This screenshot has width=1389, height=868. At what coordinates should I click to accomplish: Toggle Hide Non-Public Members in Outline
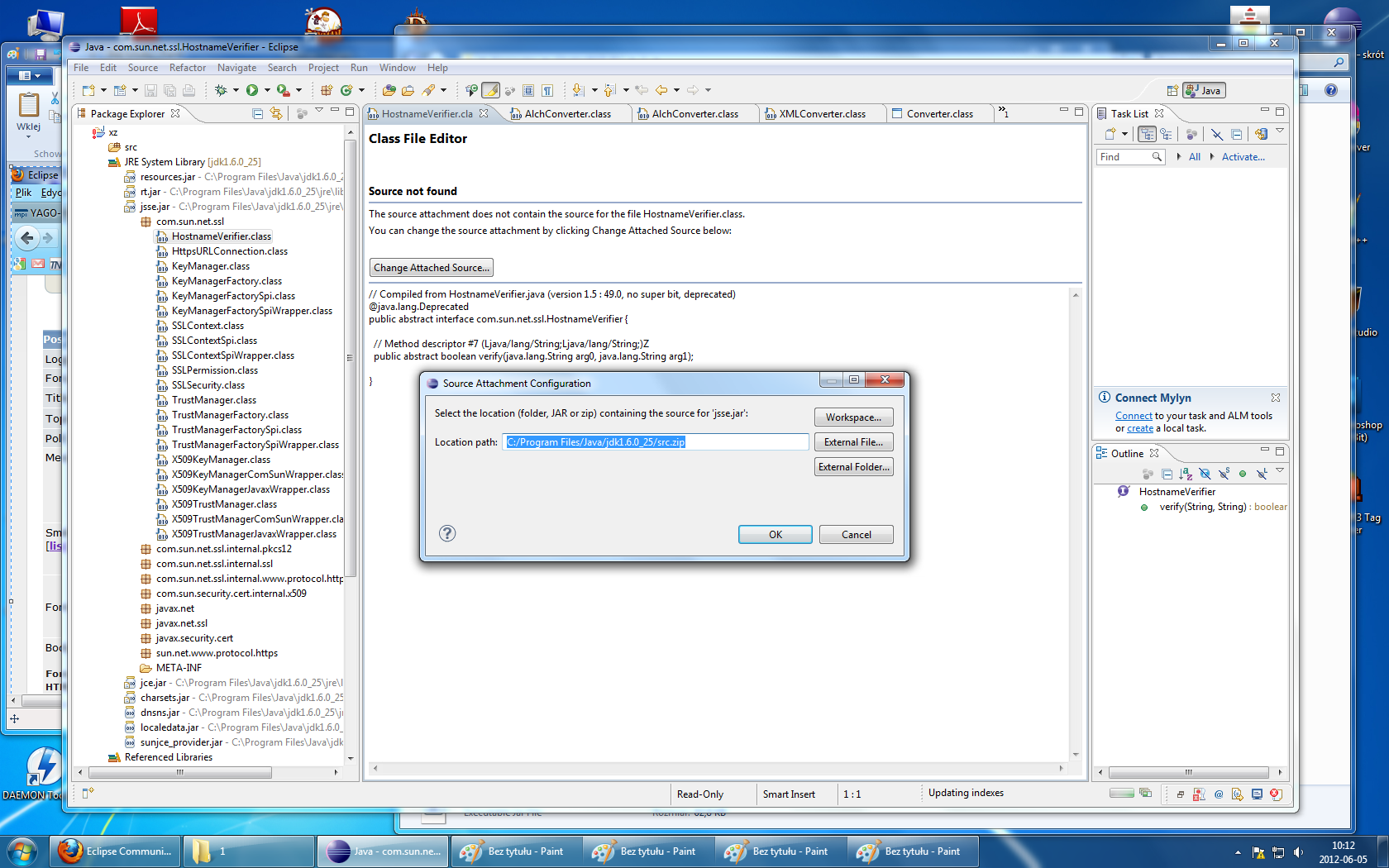[1243, 474]
